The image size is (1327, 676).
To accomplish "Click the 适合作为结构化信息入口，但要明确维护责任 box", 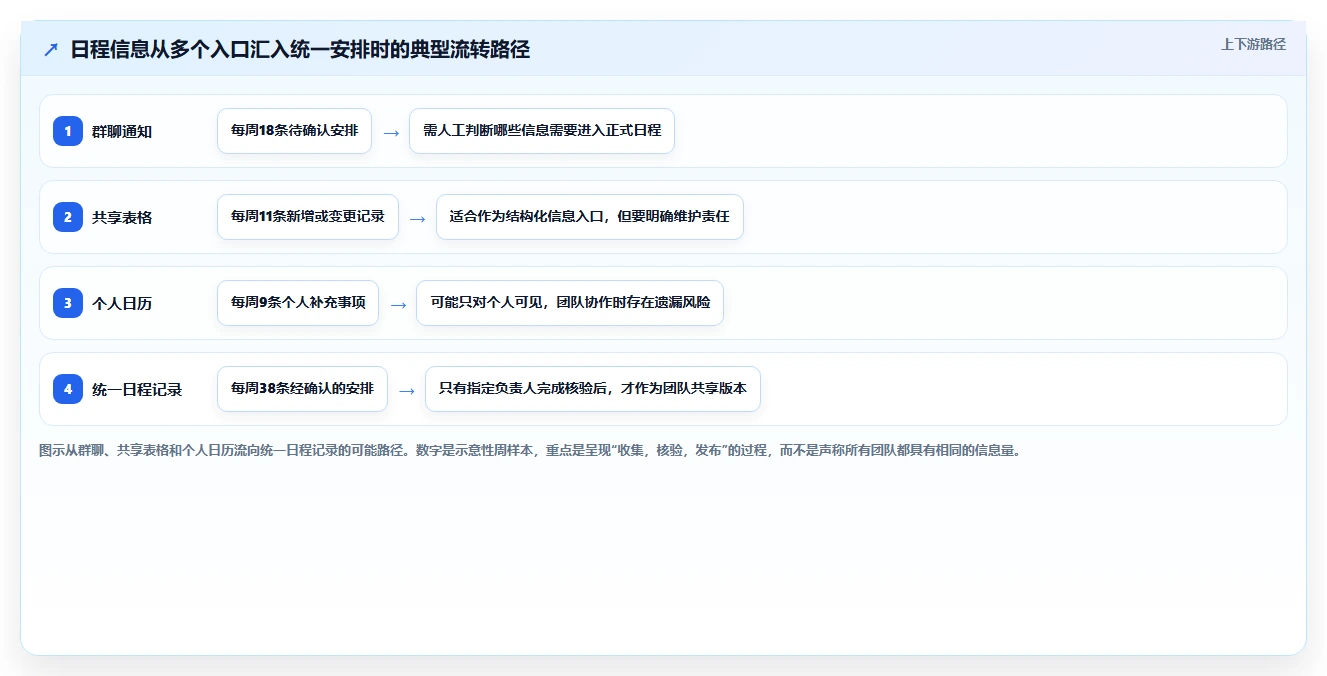I will pyautogui.click(x=590, y=217).
